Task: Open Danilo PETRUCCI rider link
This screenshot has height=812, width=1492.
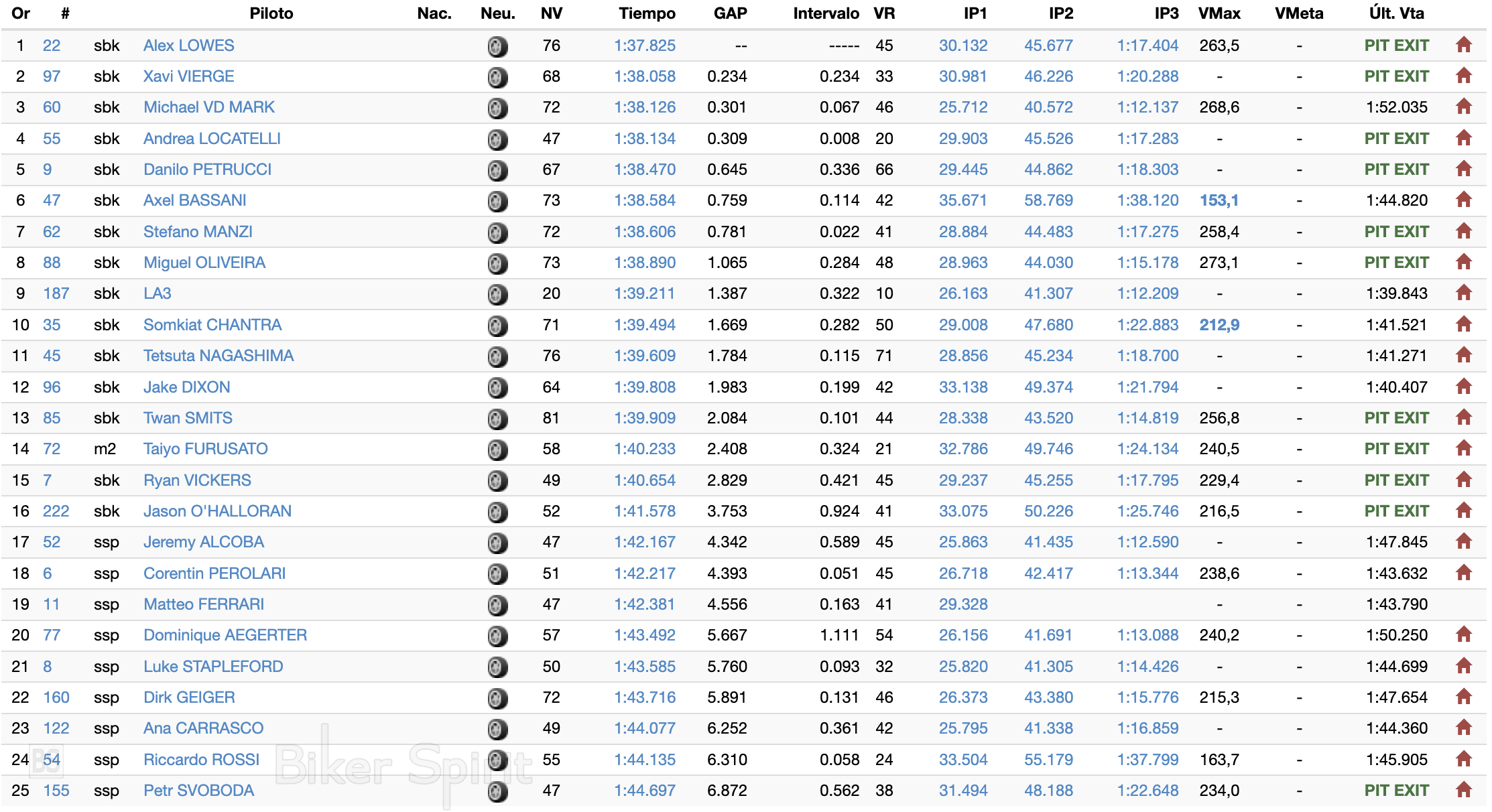Action: tap(207, 170)
